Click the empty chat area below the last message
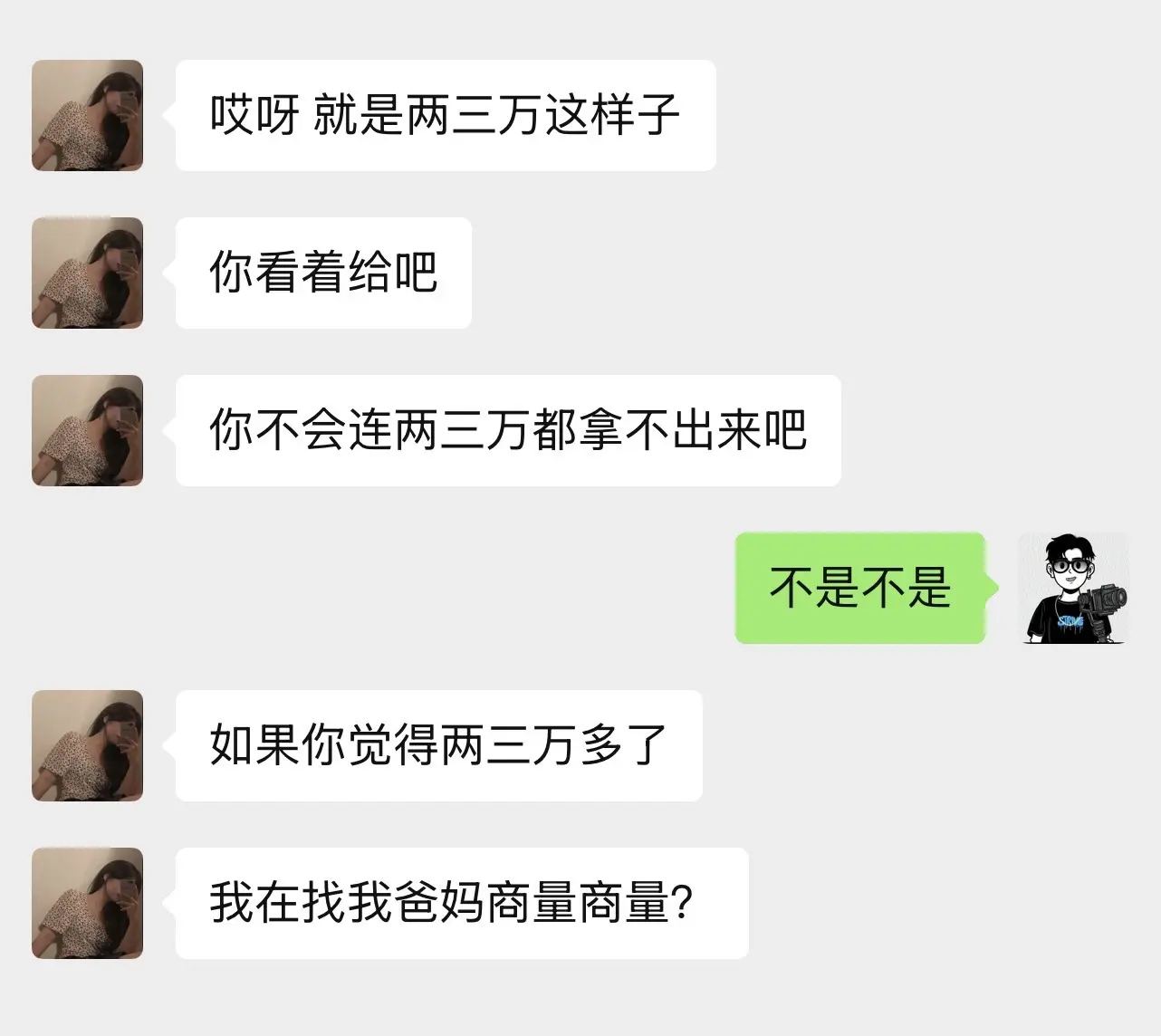 point(580,998)
